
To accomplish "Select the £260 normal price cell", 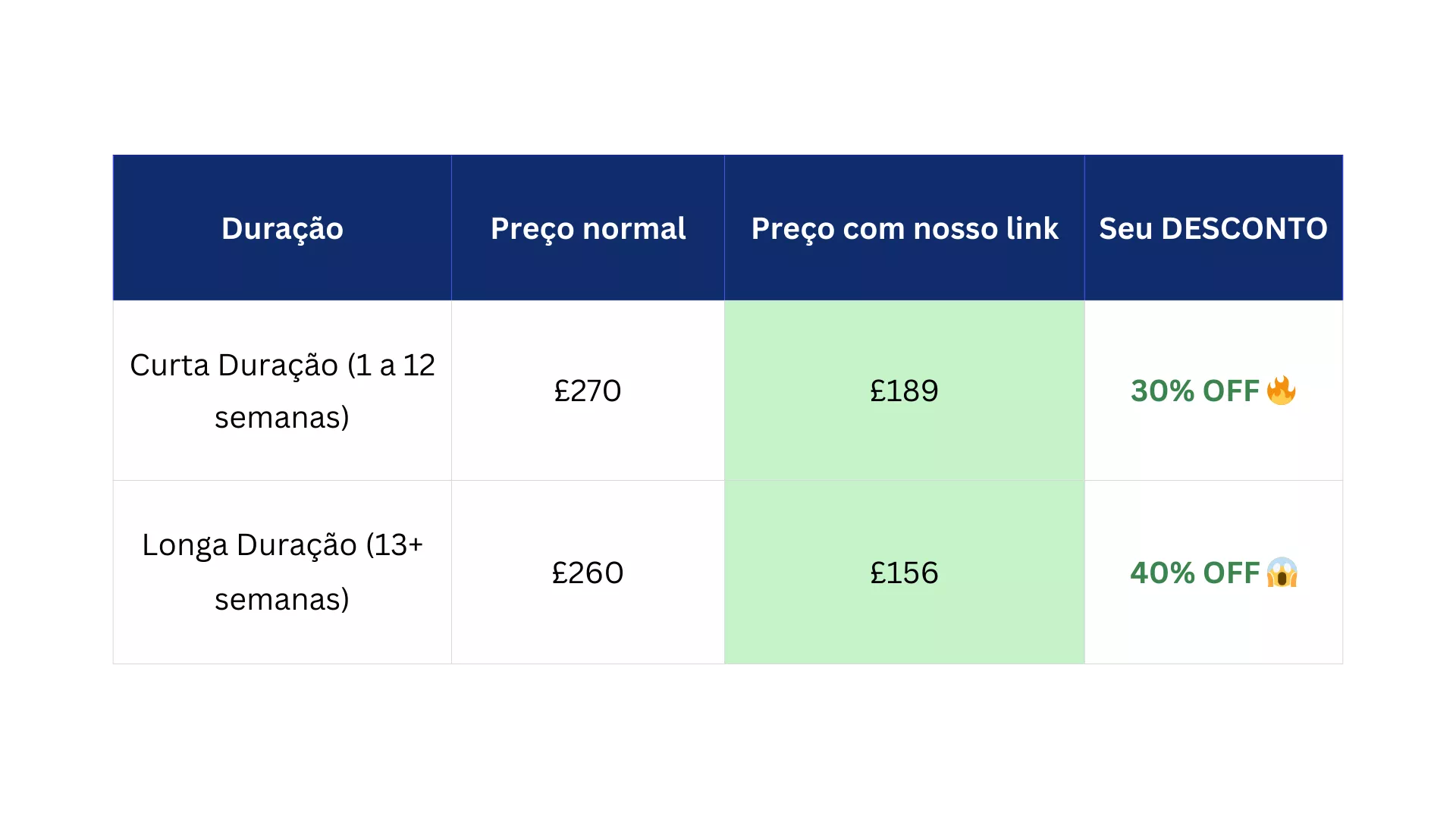I will coord(588,573).
